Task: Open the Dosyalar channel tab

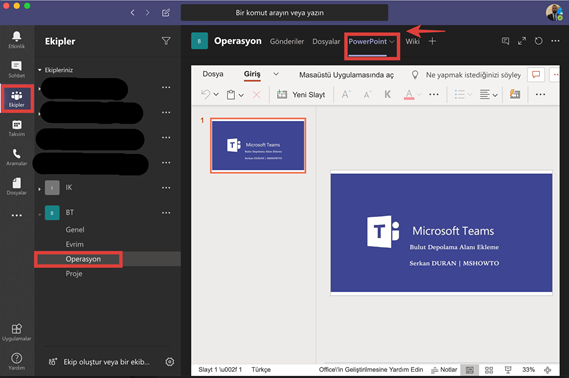Action: [326, 41]
